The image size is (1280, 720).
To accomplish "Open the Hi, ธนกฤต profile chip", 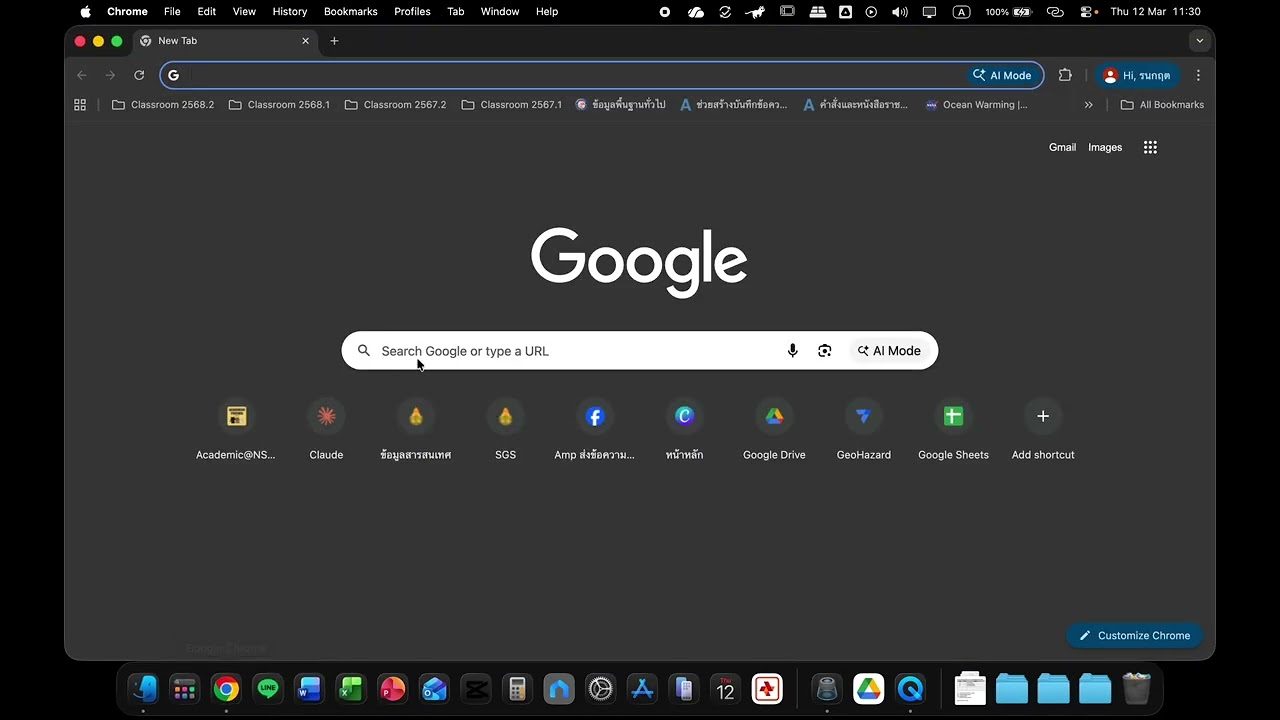I will click(1136, 75).
